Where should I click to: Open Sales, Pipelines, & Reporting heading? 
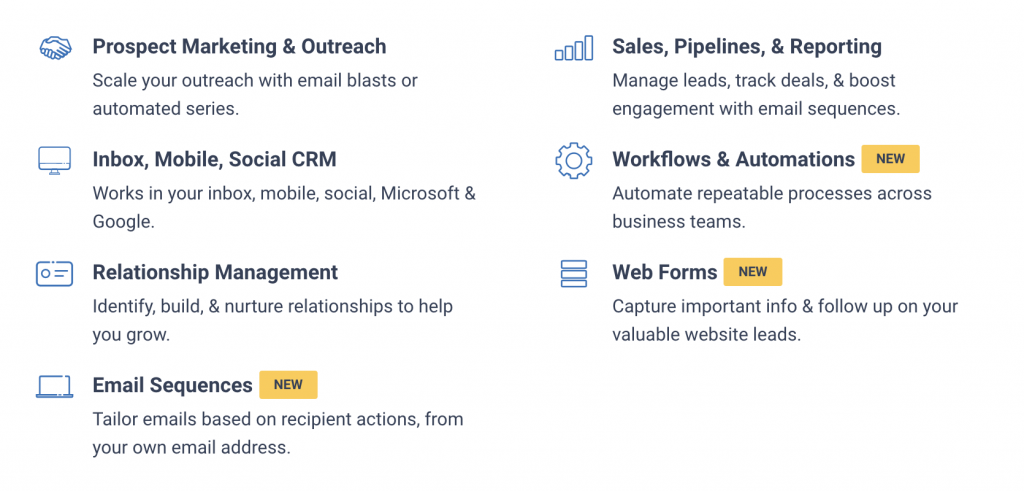click(x=746, y=46)
